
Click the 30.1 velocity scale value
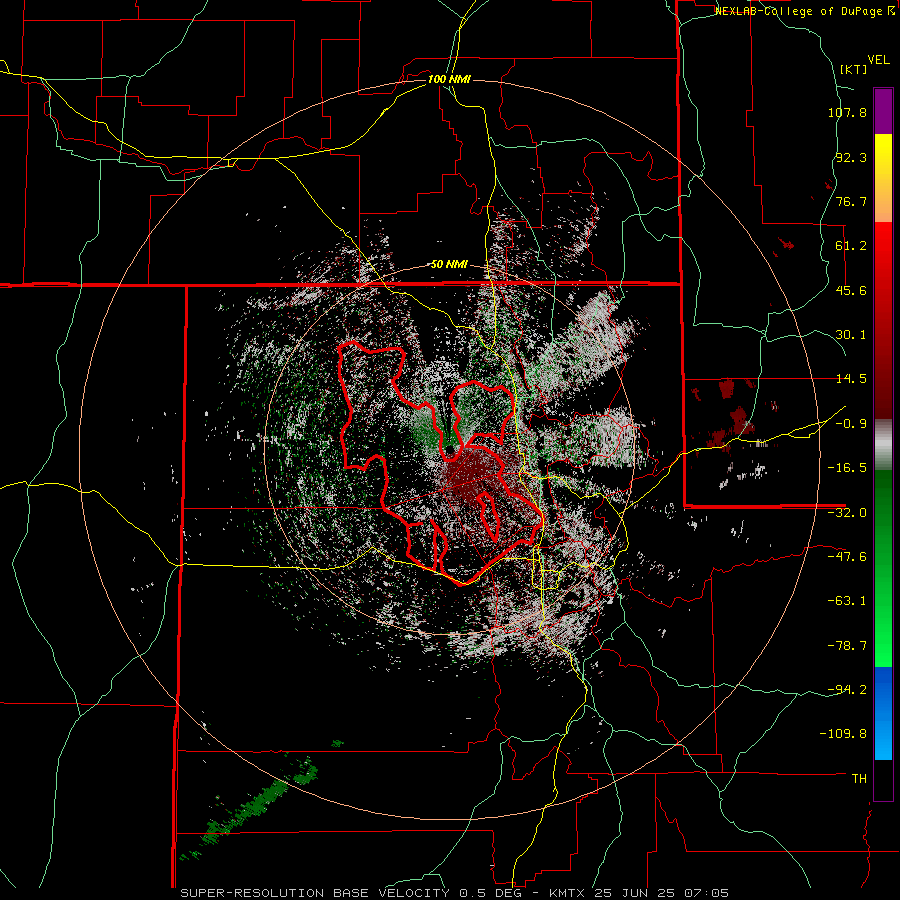coord(851,335)
